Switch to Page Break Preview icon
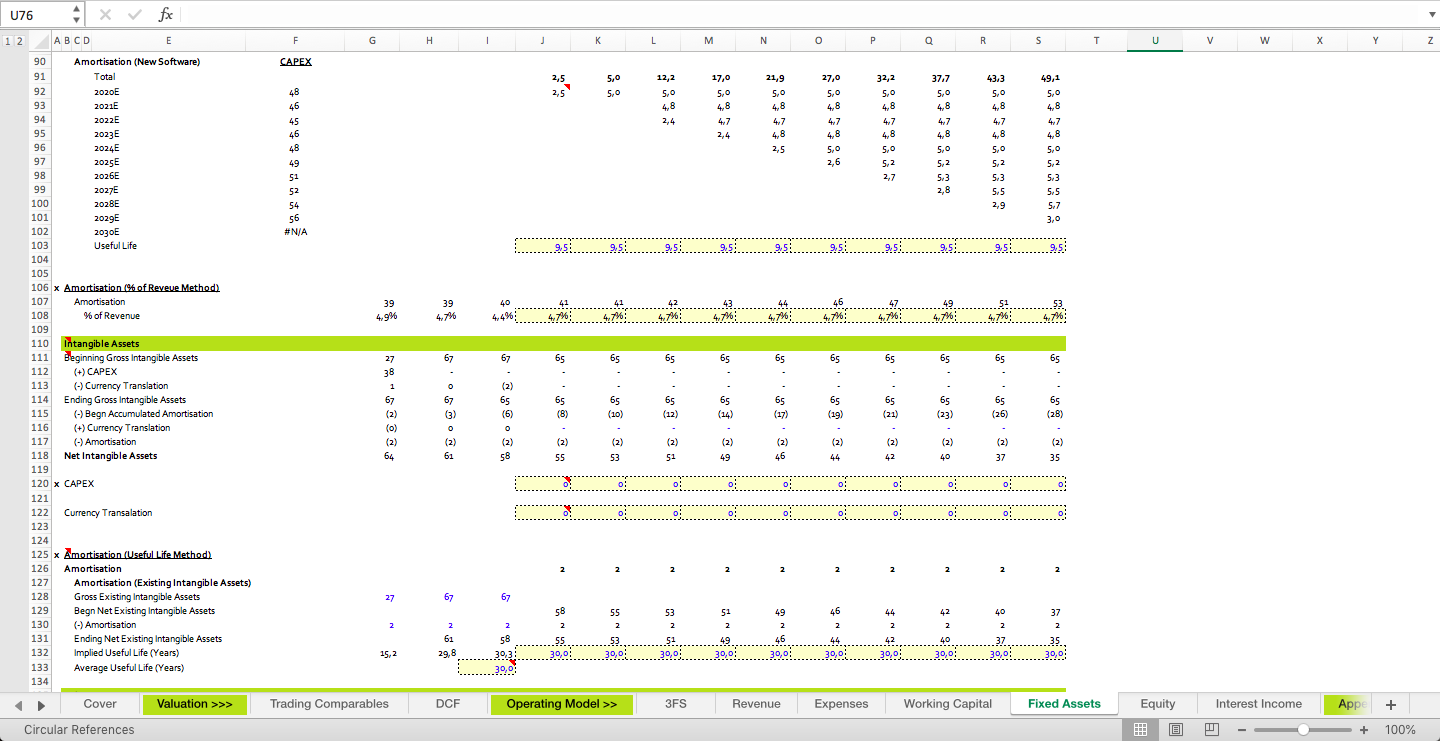This screenshot has height=741, width=1440. pos(1212,730)
